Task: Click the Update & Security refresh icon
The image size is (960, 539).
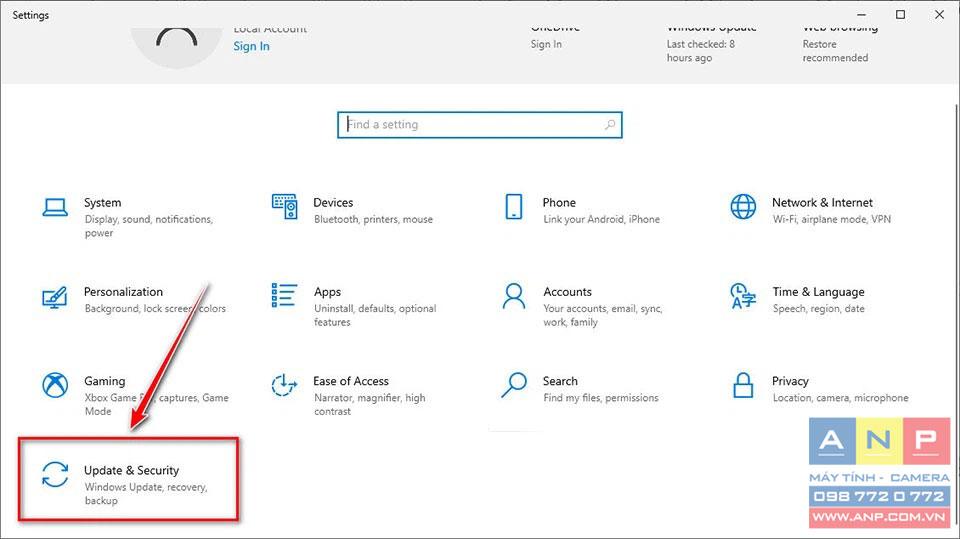Action: (x=55, y=475)
